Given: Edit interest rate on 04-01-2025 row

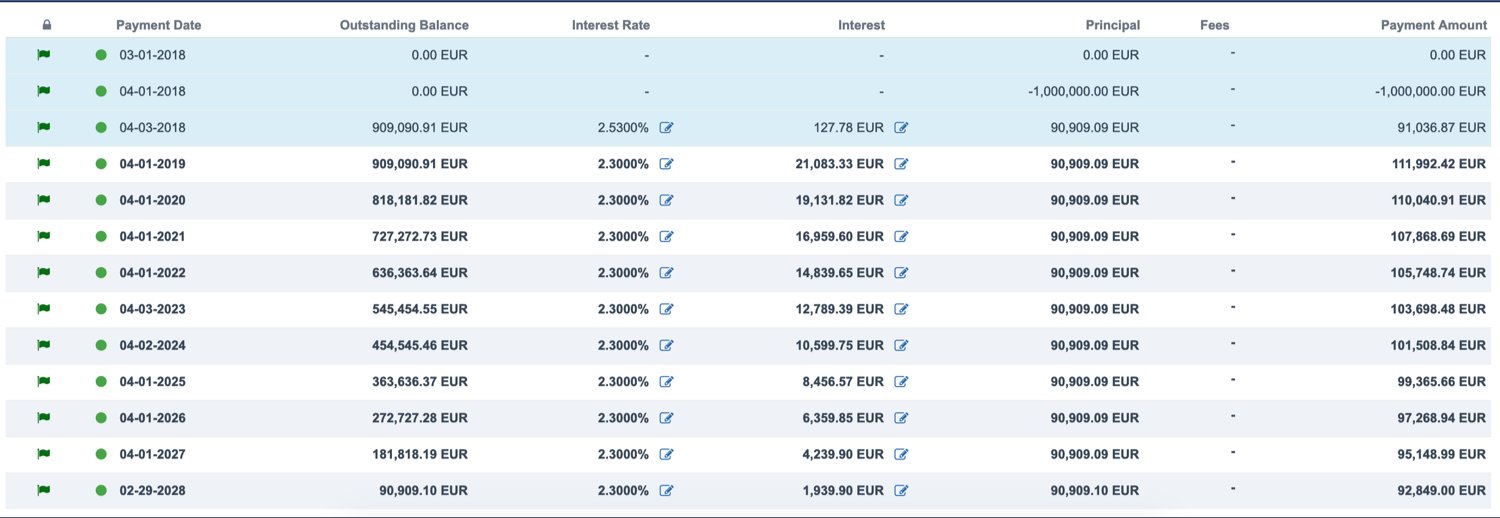Looking at the screenshot, I should click(x=667, y=382).
